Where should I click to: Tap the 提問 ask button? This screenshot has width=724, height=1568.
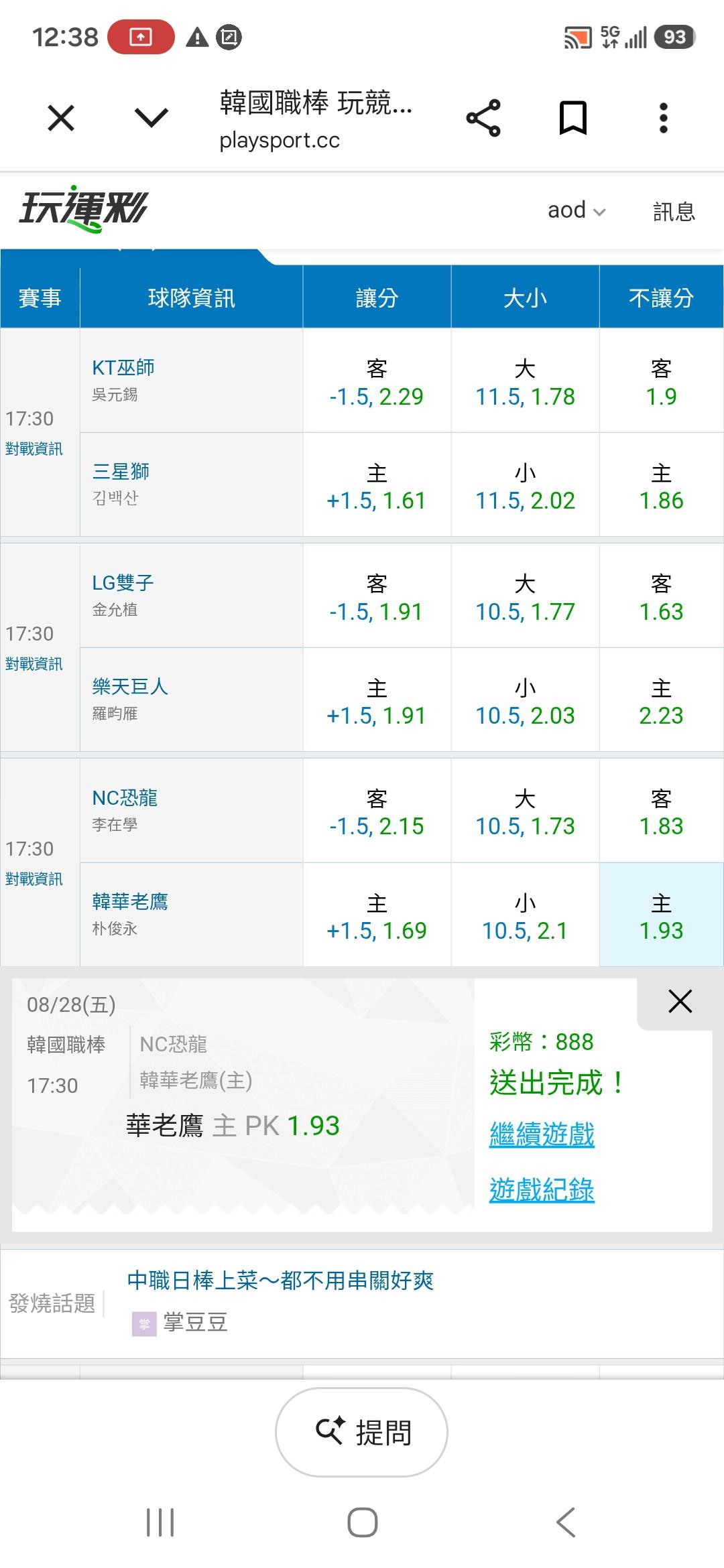point(361,1432)
